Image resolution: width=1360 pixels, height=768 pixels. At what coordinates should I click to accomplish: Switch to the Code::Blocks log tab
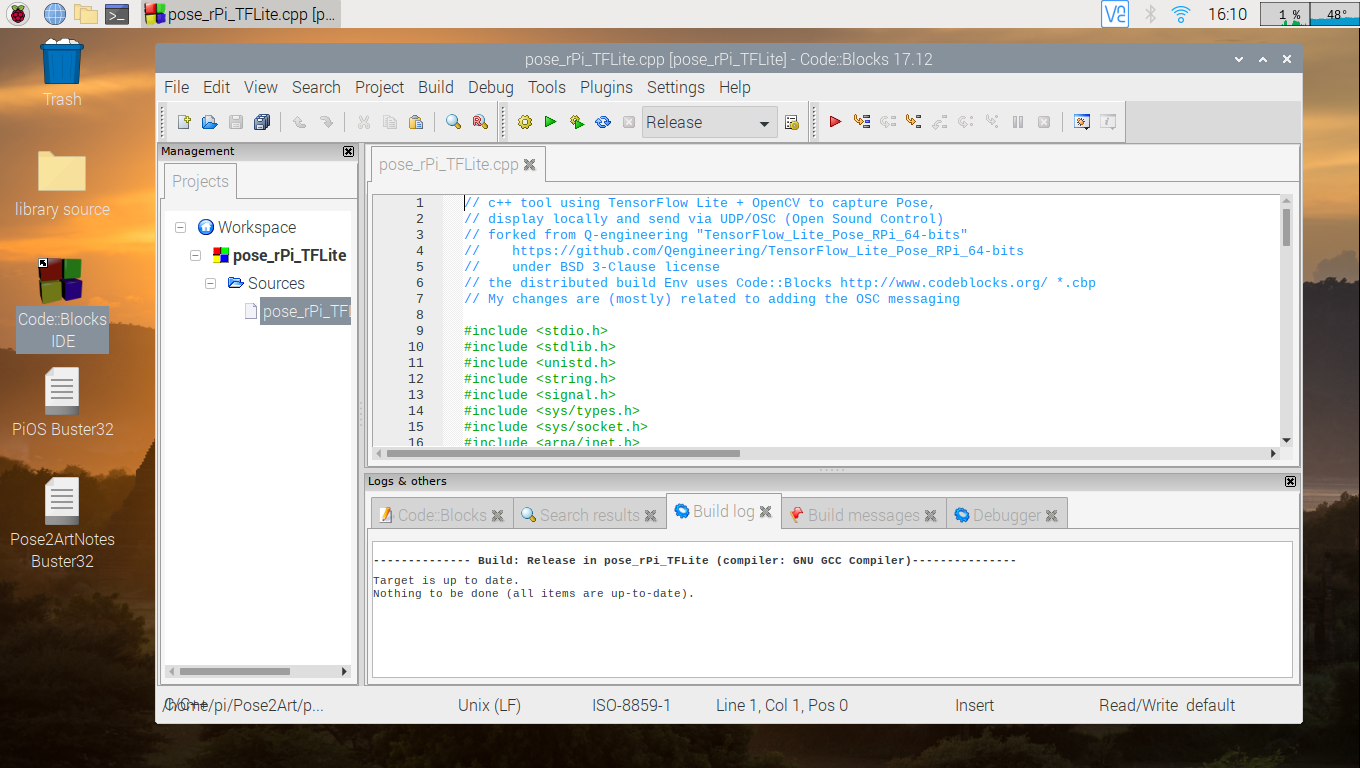coord(441,515)
